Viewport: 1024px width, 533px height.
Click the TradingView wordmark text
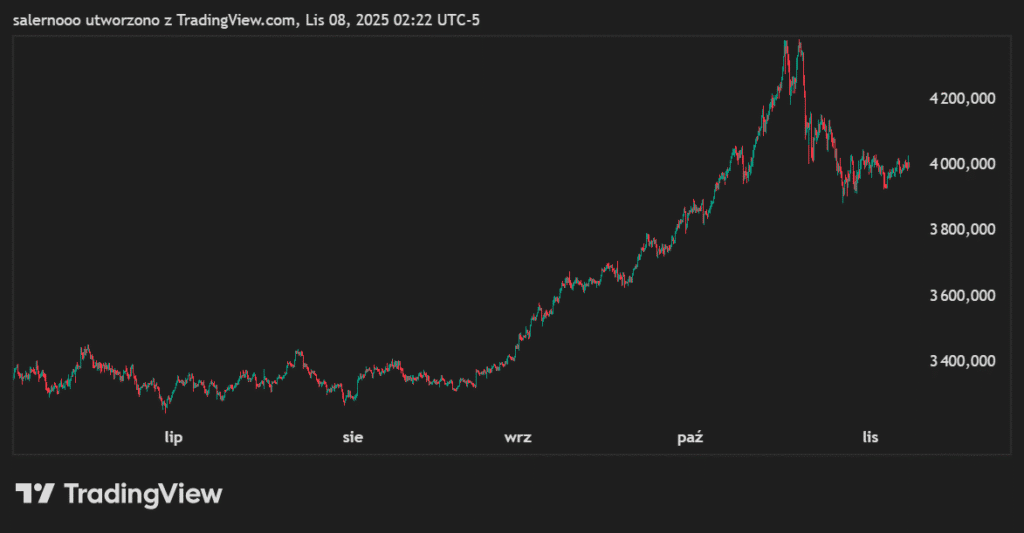pyautogui.click(x=143, y=494)
